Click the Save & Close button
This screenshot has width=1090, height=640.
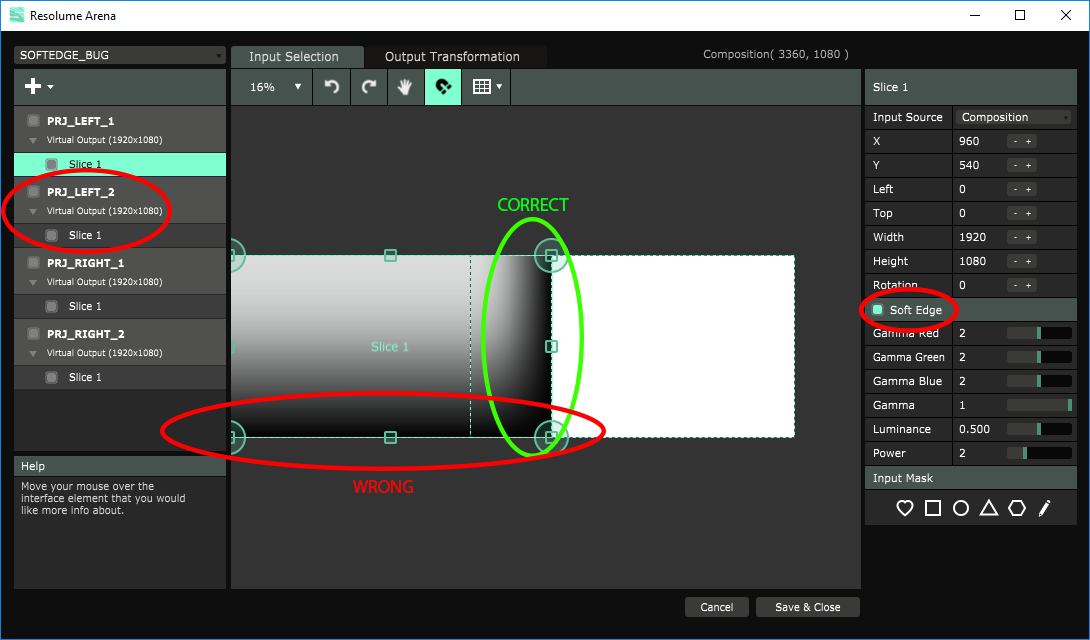(x=807, y=607)
